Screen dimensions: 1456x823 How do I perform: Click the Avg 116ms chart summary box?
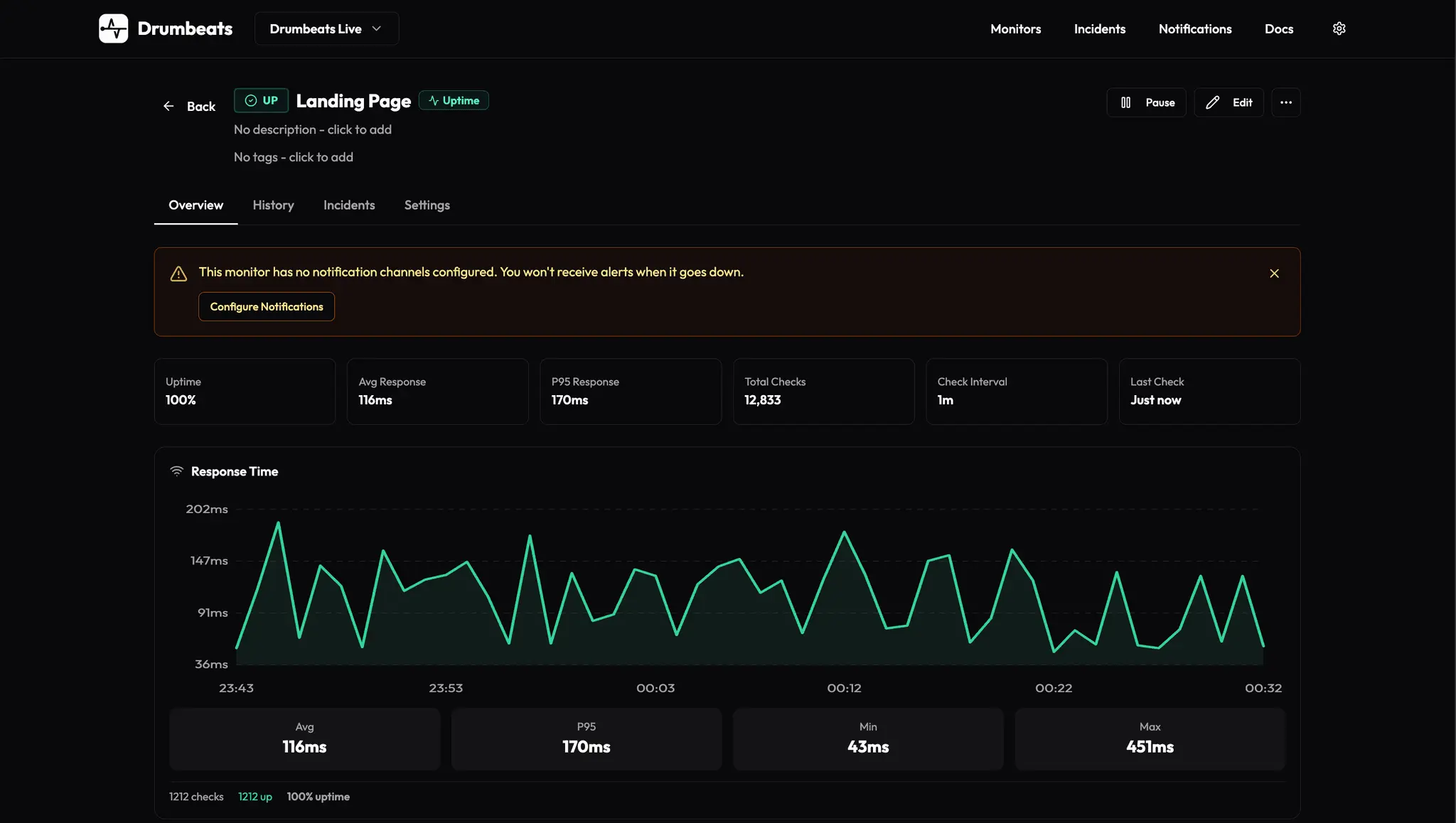tap(304, 738)
